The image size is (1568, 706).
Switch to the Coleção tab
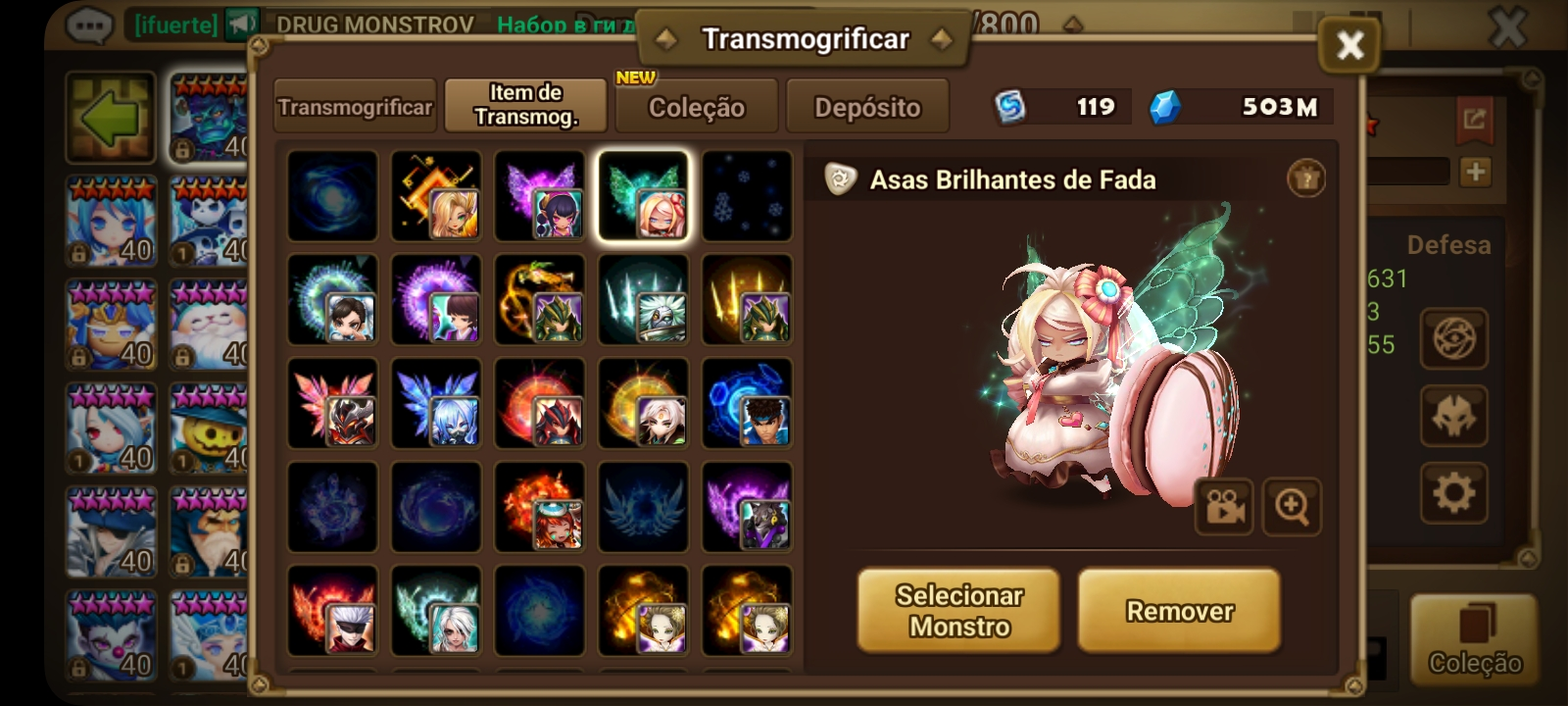pyautogui.click(x=697, y=107)
